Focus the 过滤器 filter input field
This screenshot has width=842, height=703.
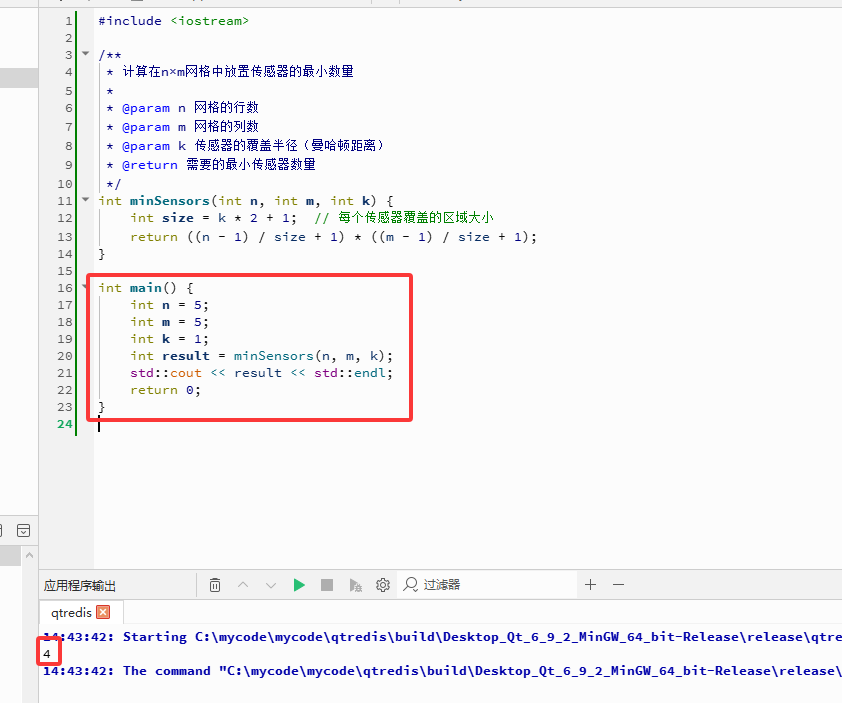[486, 584]
